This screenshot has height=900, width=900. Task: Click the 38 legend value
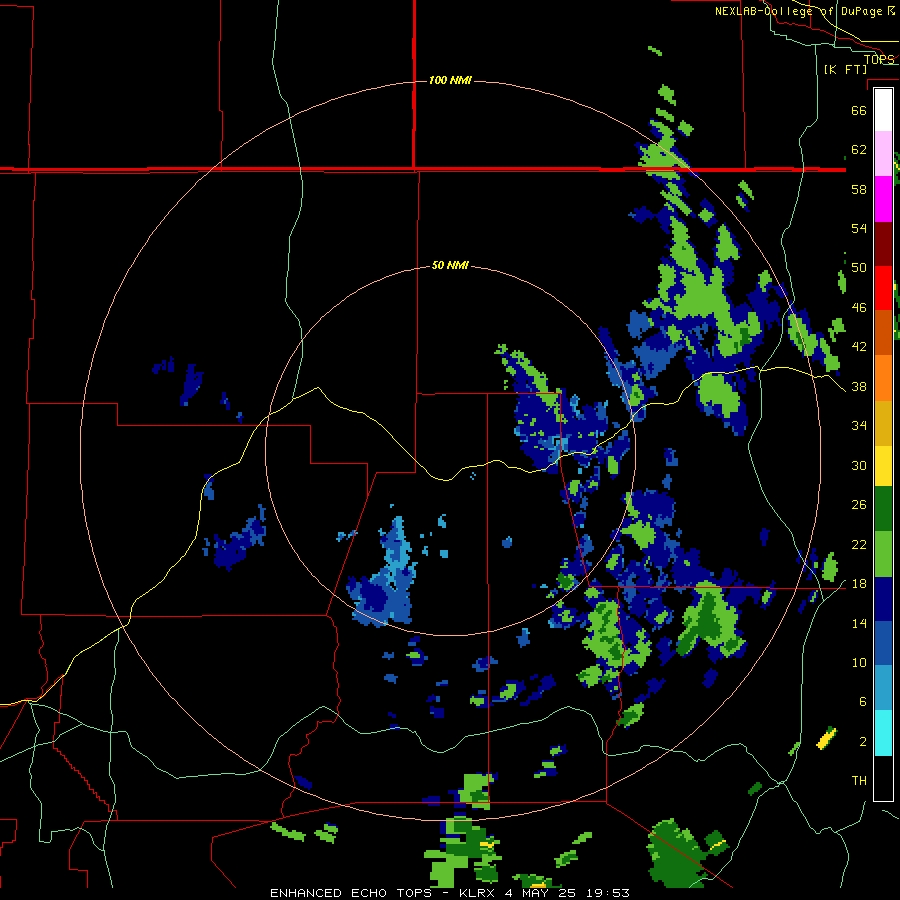tap(859, 386)
